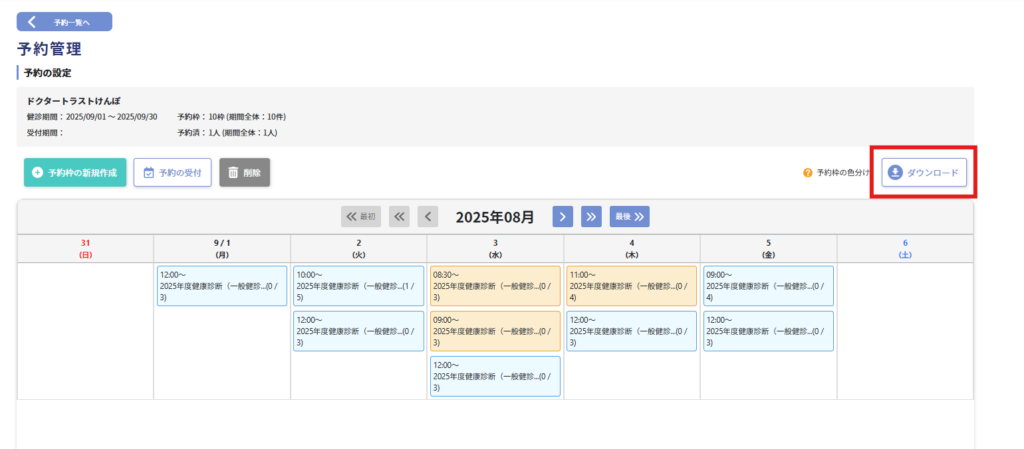Image resolution: width=1024 pixels, height=449 pixels.
Task: Go to next week with single-right arrow
Action: click(x=563, y=216)
